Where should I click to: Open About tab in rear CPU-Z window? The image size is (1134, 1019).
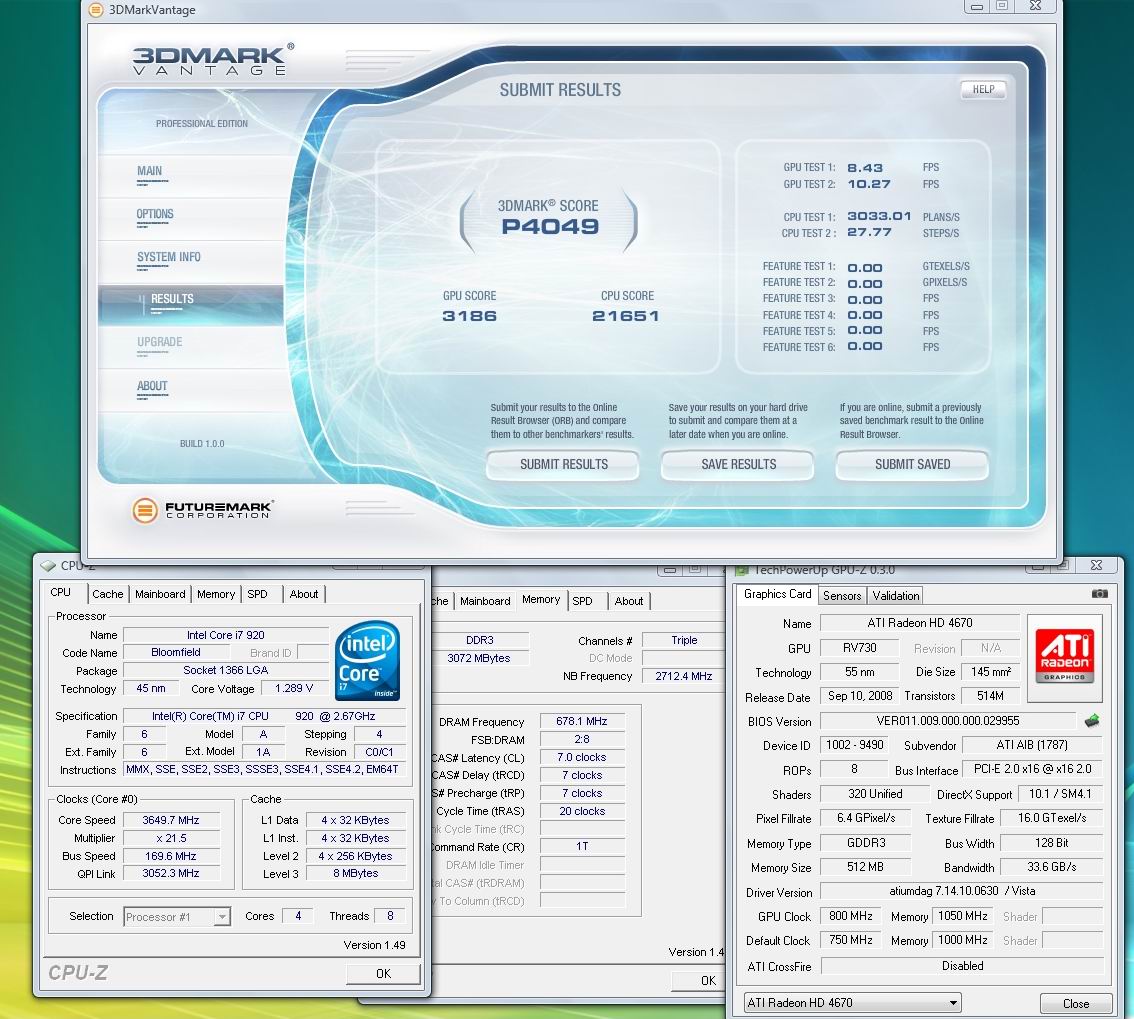tap(628, 601)
